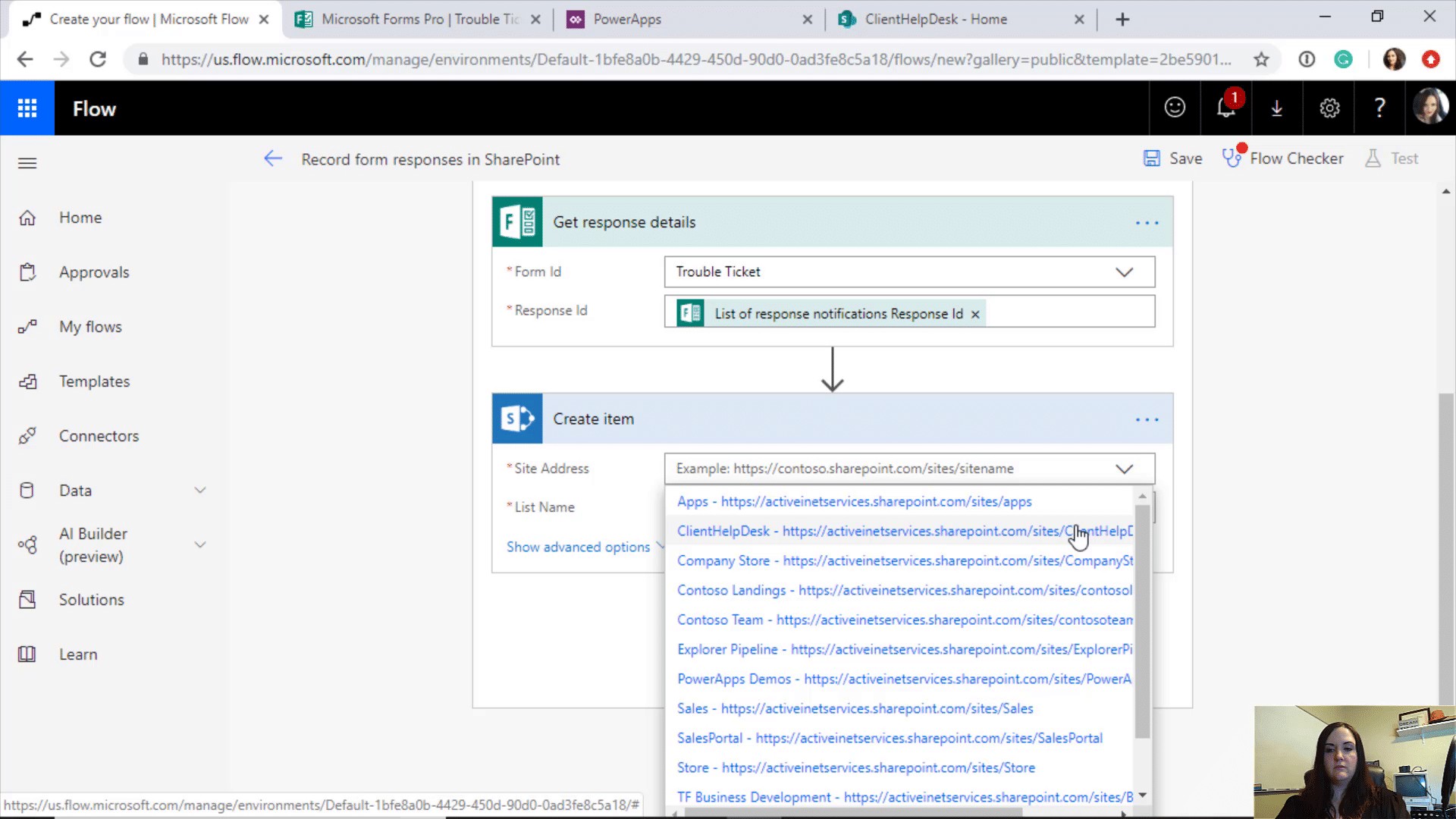Click the Home house icon in sidebar
The height and width of the screenshot is (819, 1456).
coord(27,218)
